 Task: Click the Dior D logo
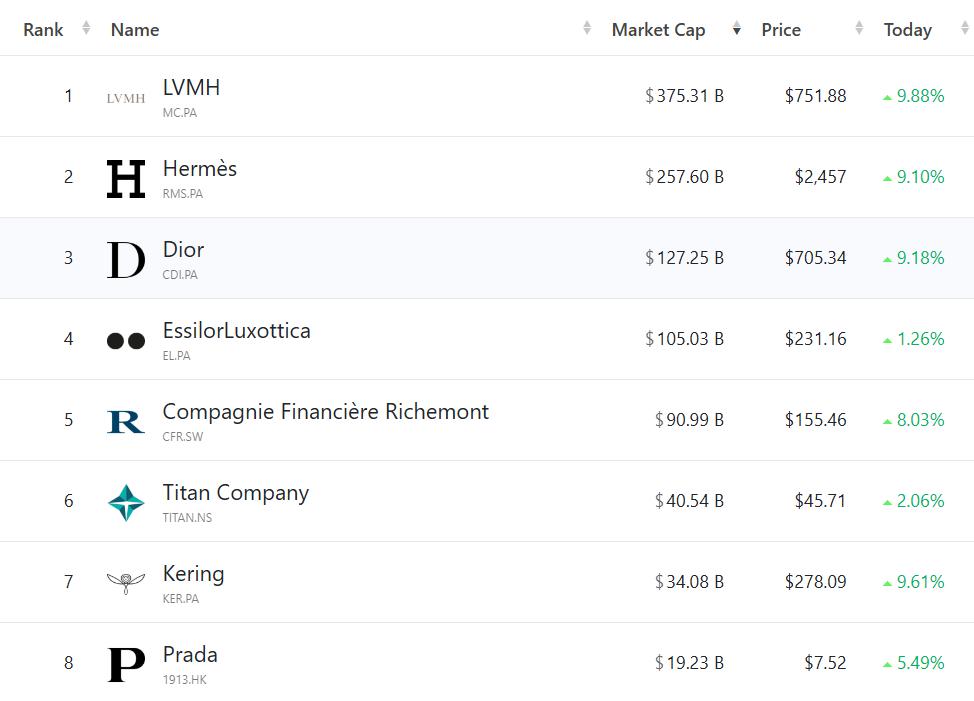click(x=126, y=260)
